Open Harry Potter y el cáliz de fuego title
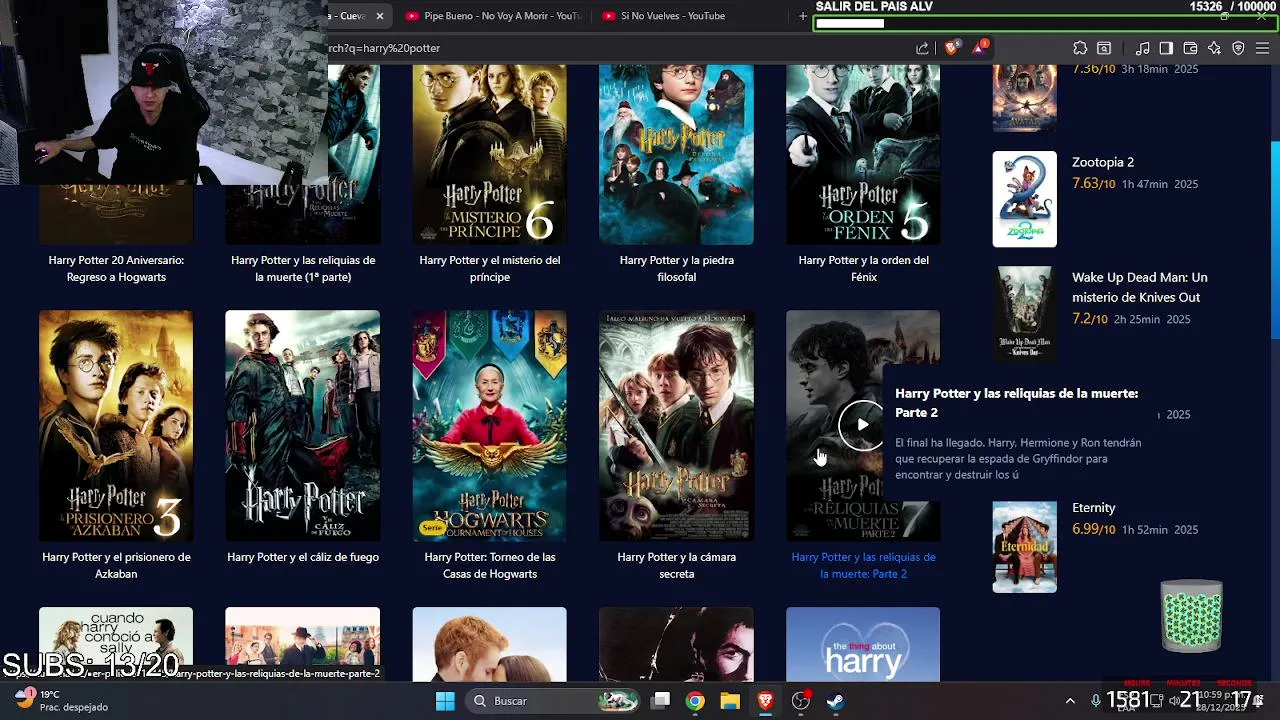The image size is (1280, 720). [x=303, y=557]
